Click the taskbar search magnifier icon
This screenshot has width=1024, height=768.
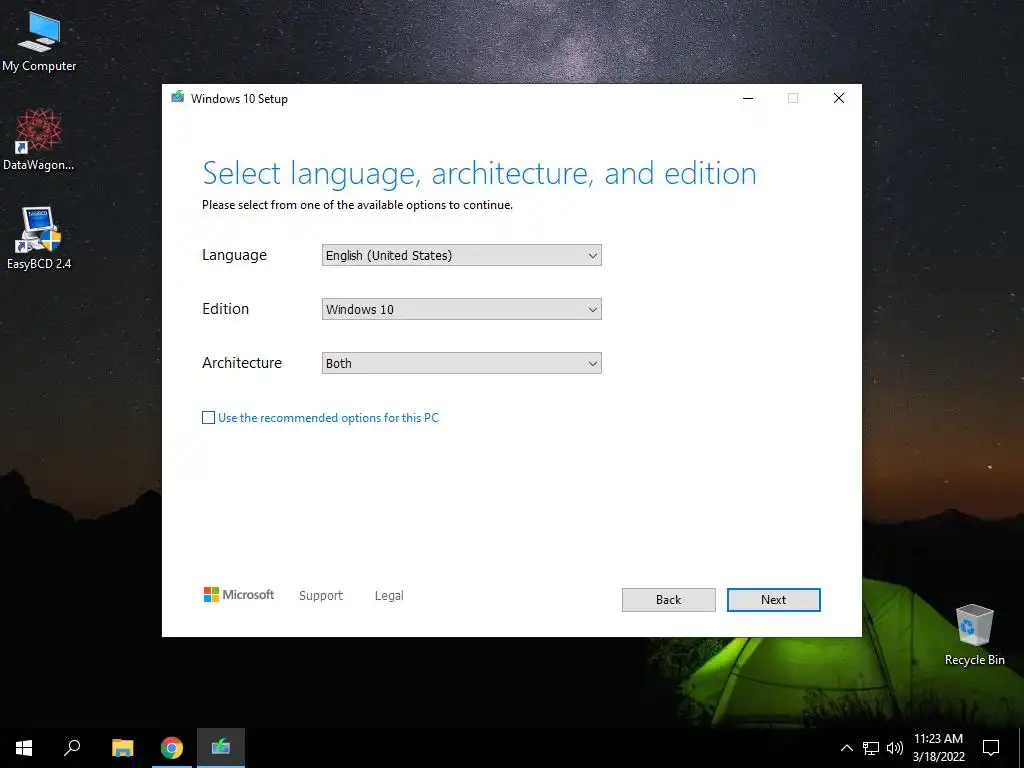pos(72,748)
